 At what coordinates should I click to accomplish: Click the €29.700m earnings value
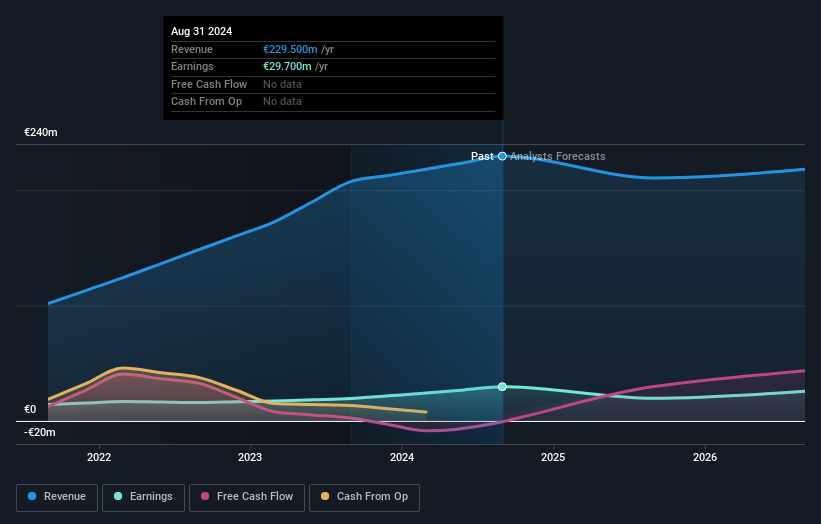[287, 66]
